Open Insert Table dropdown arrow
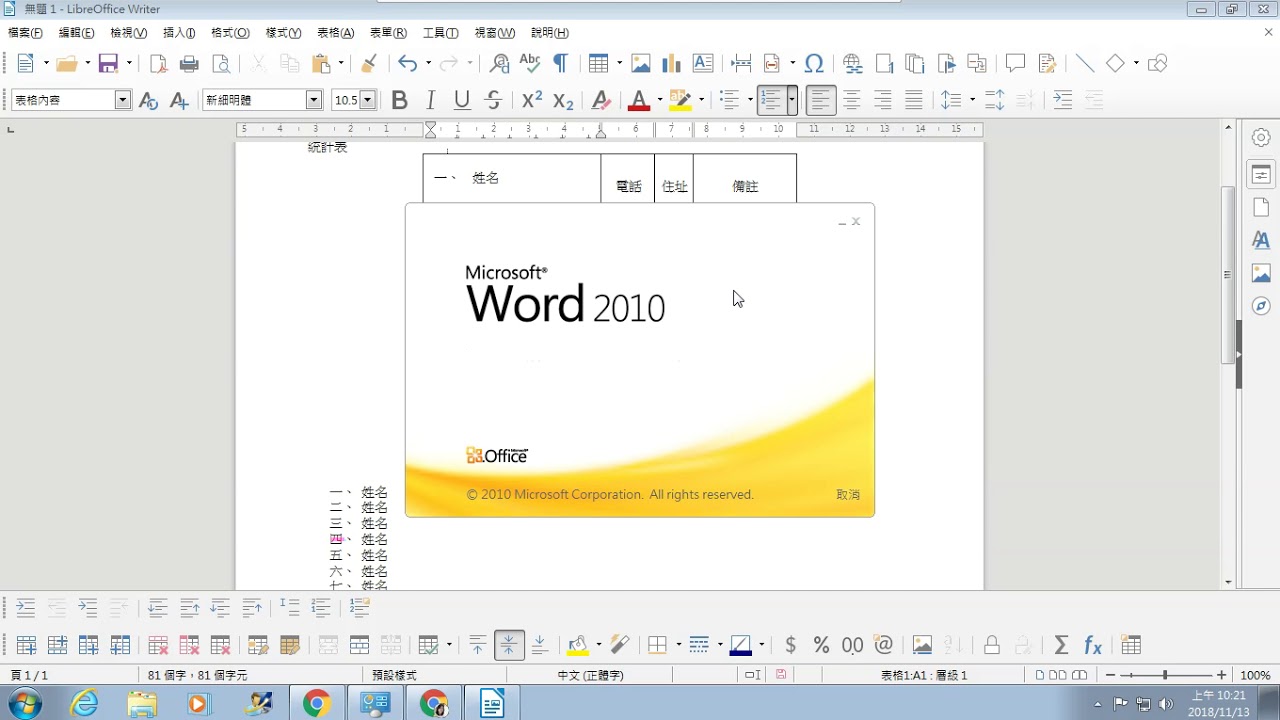1280x720 pixels. (619, 64)
